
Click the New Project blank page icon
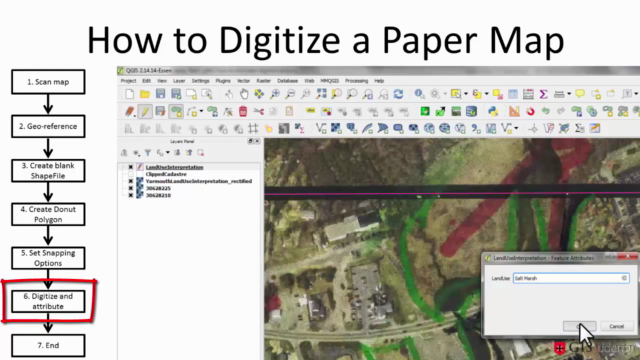click(x=129, y=94)
